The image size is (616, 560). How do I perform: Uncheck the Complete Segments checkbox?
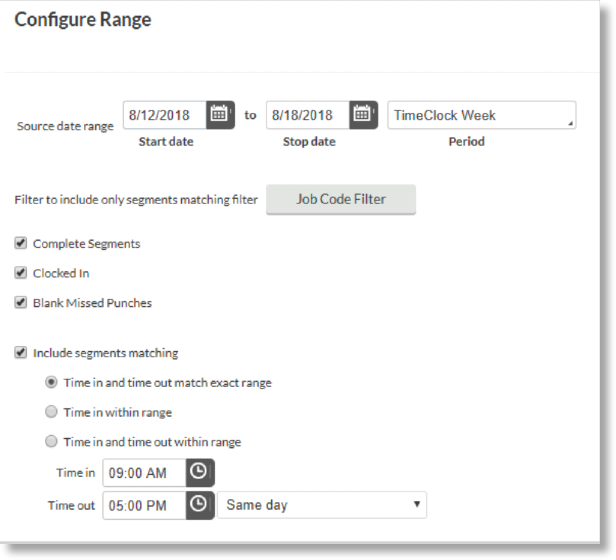click(x=20, y=243)
